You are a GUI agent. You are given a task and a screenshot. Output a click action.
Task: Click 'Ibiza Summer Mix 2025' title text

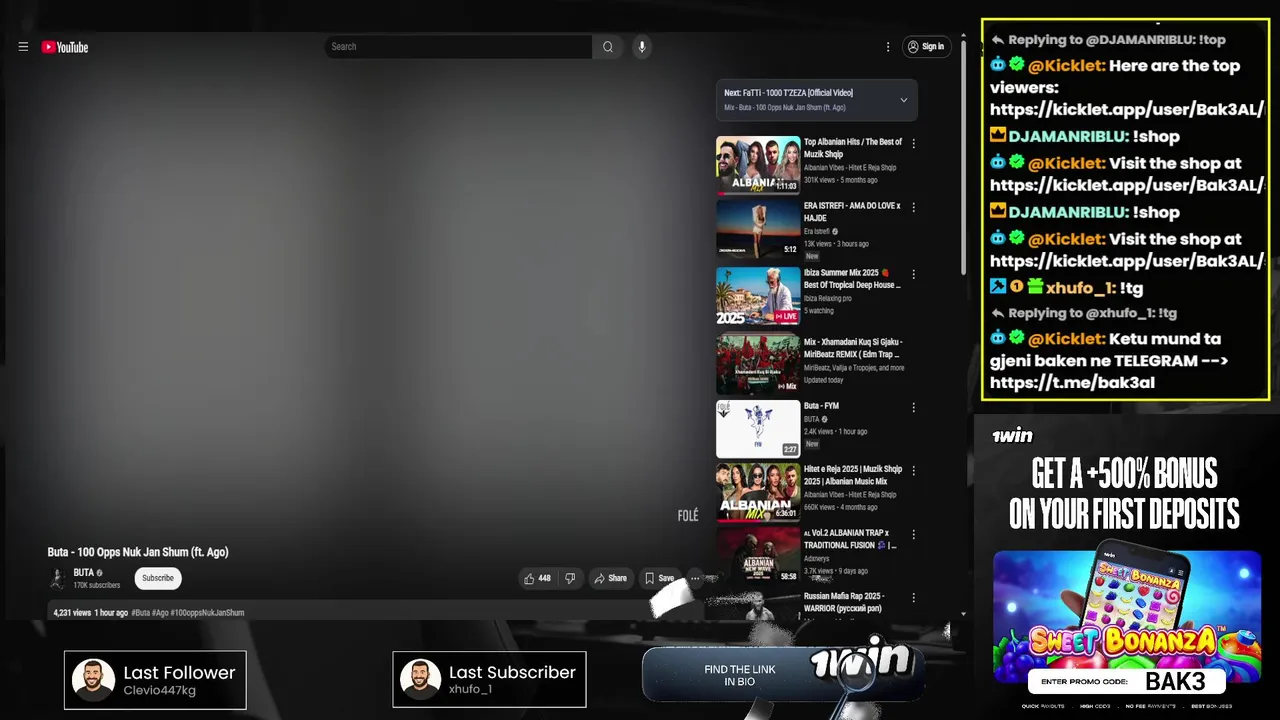tap(852, 278)
